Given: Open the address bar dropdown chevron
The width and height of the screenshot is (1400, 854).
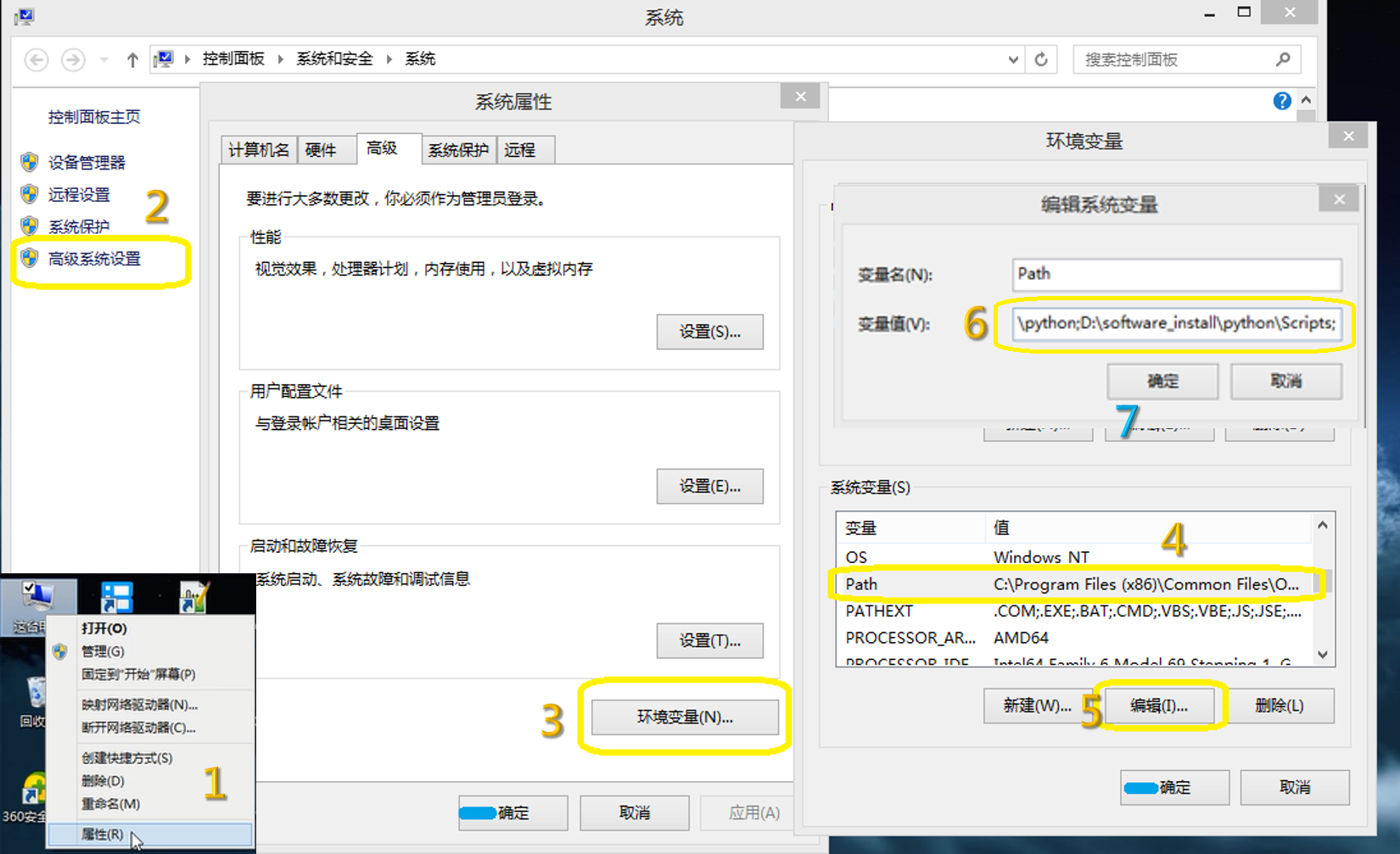Looking at the screenshot, I should point(1011,59).
